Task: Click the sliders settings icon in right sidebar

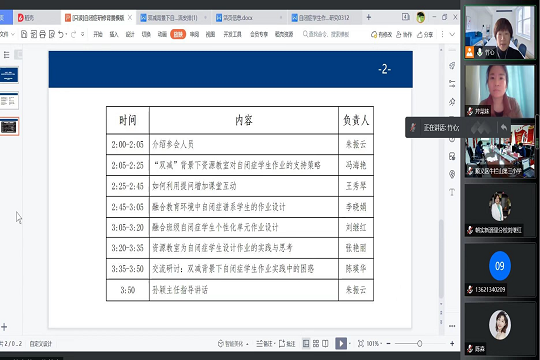Action: point(452,83)
